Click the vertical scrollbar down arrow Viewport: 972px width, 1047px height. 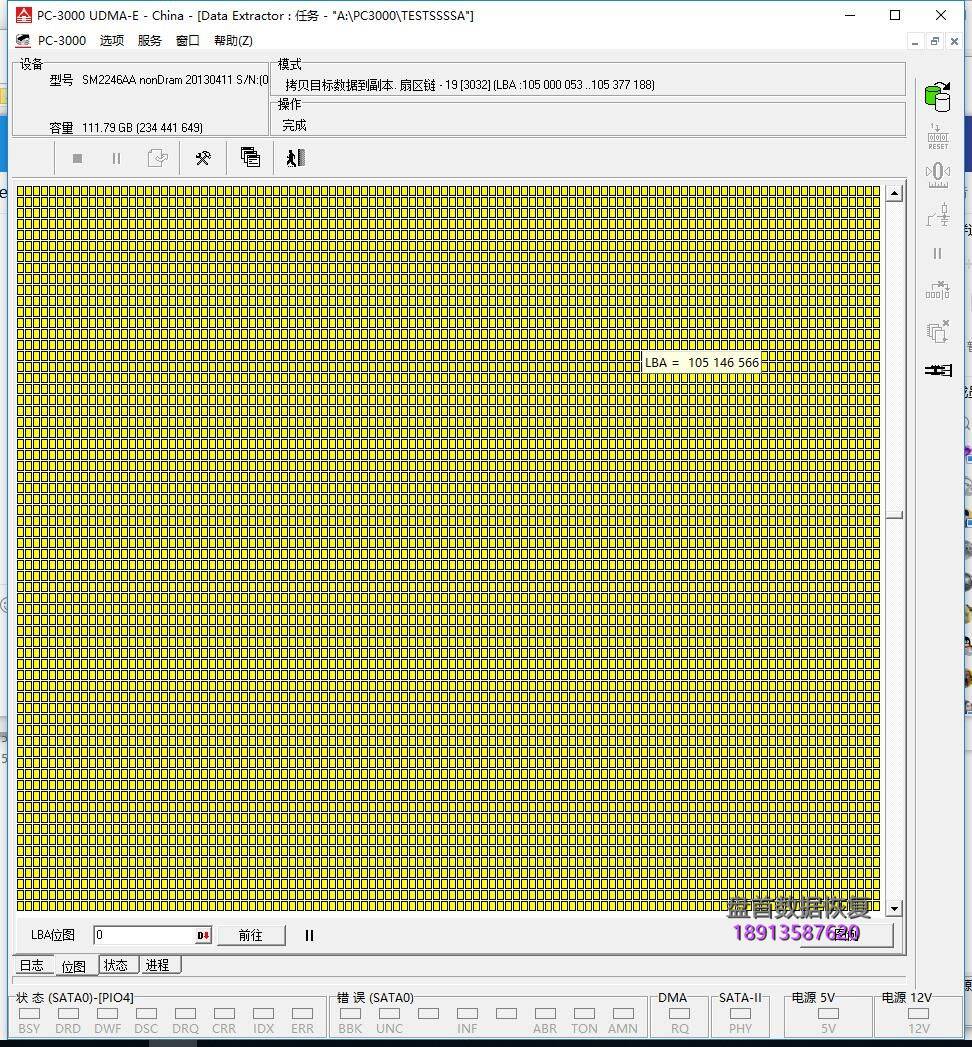(x=894, y=907)
